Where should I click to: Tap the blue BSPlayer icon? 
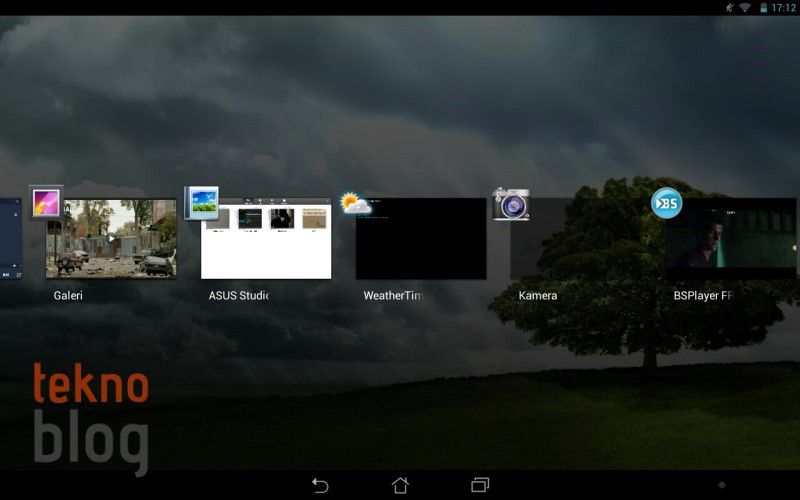(666, 203)
